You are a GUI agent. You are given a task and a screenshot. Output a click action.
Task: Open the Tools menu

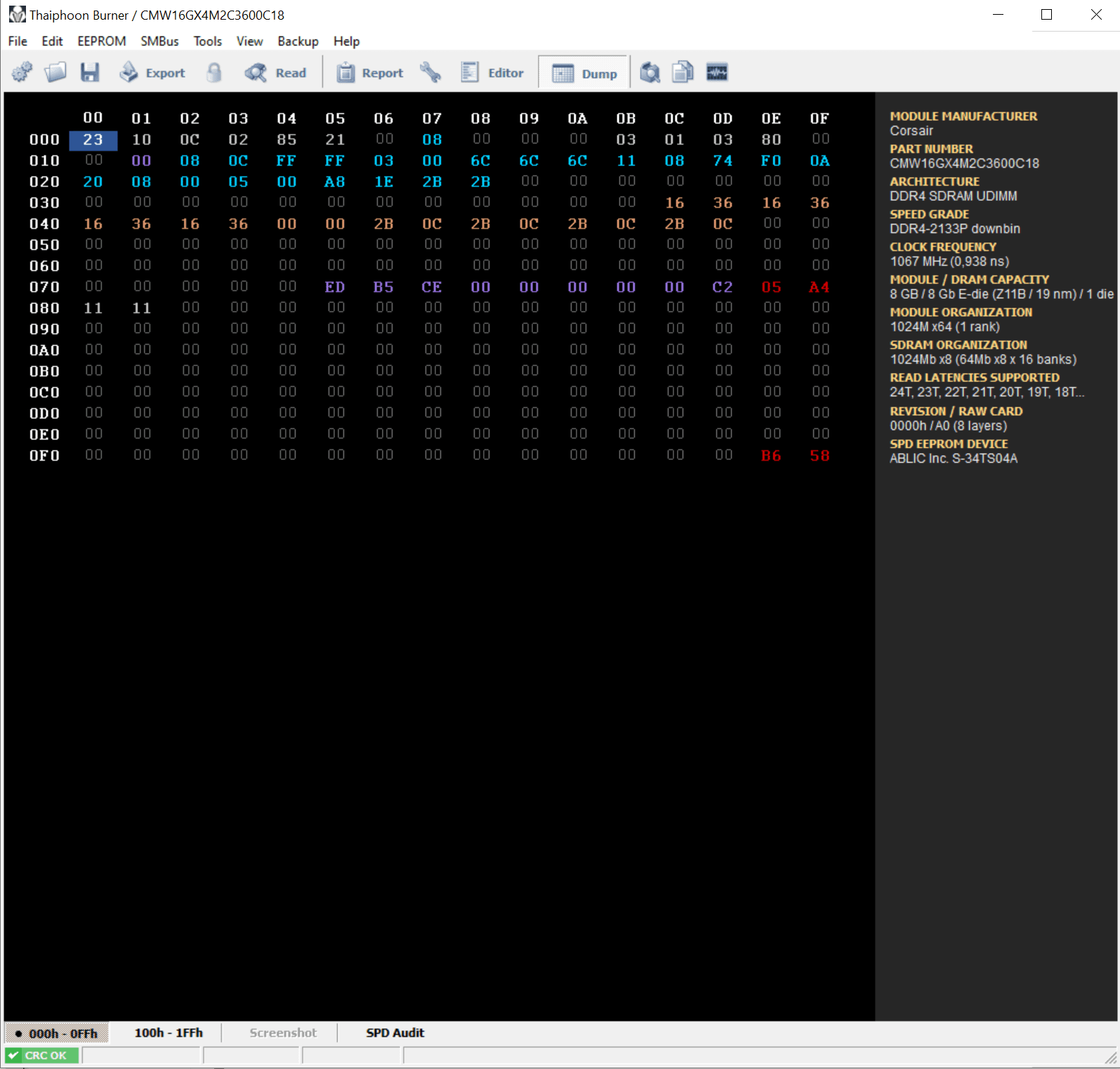click(x=208, y=41)
